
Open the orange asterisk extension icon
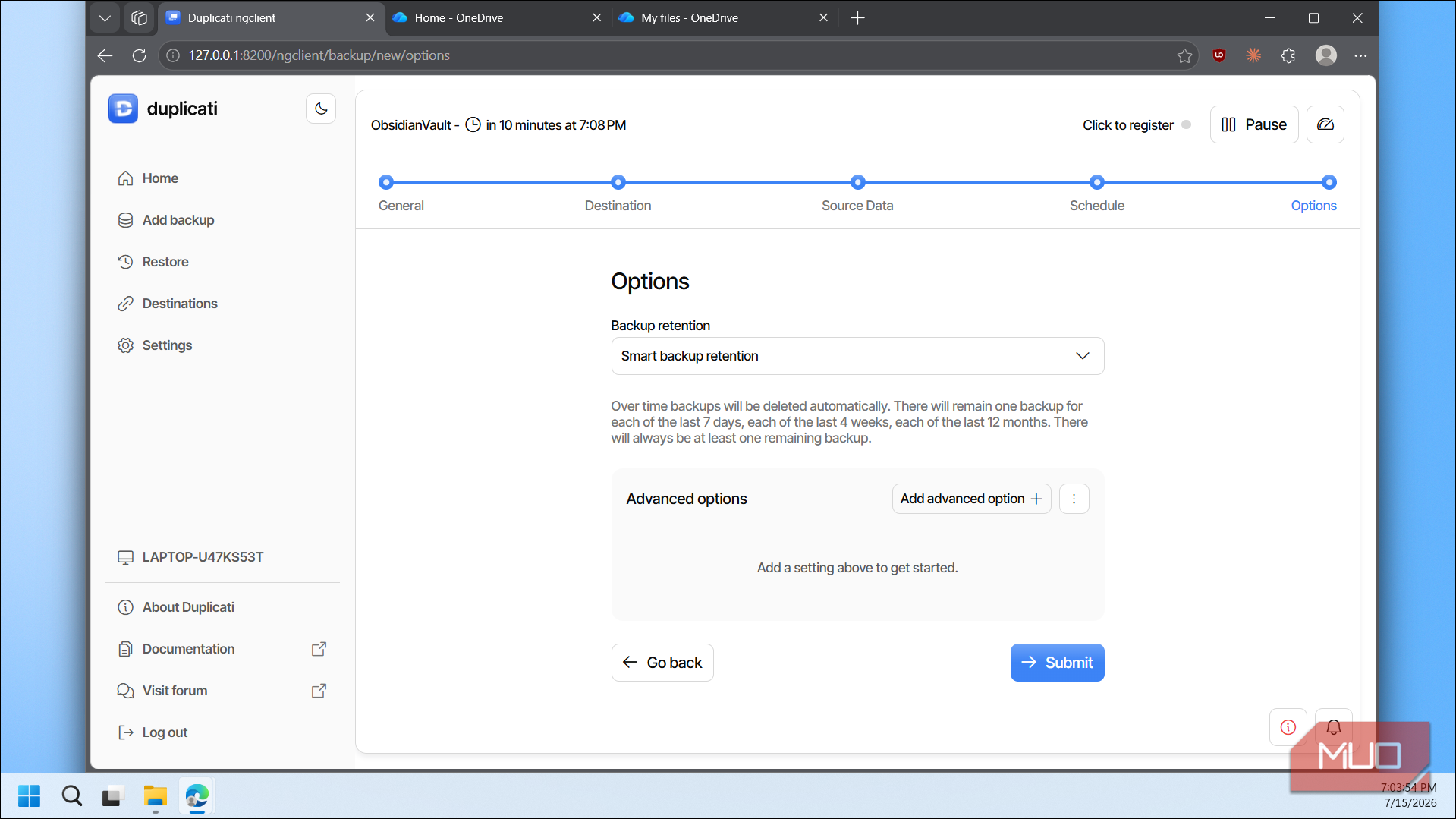pos(1253,55)
